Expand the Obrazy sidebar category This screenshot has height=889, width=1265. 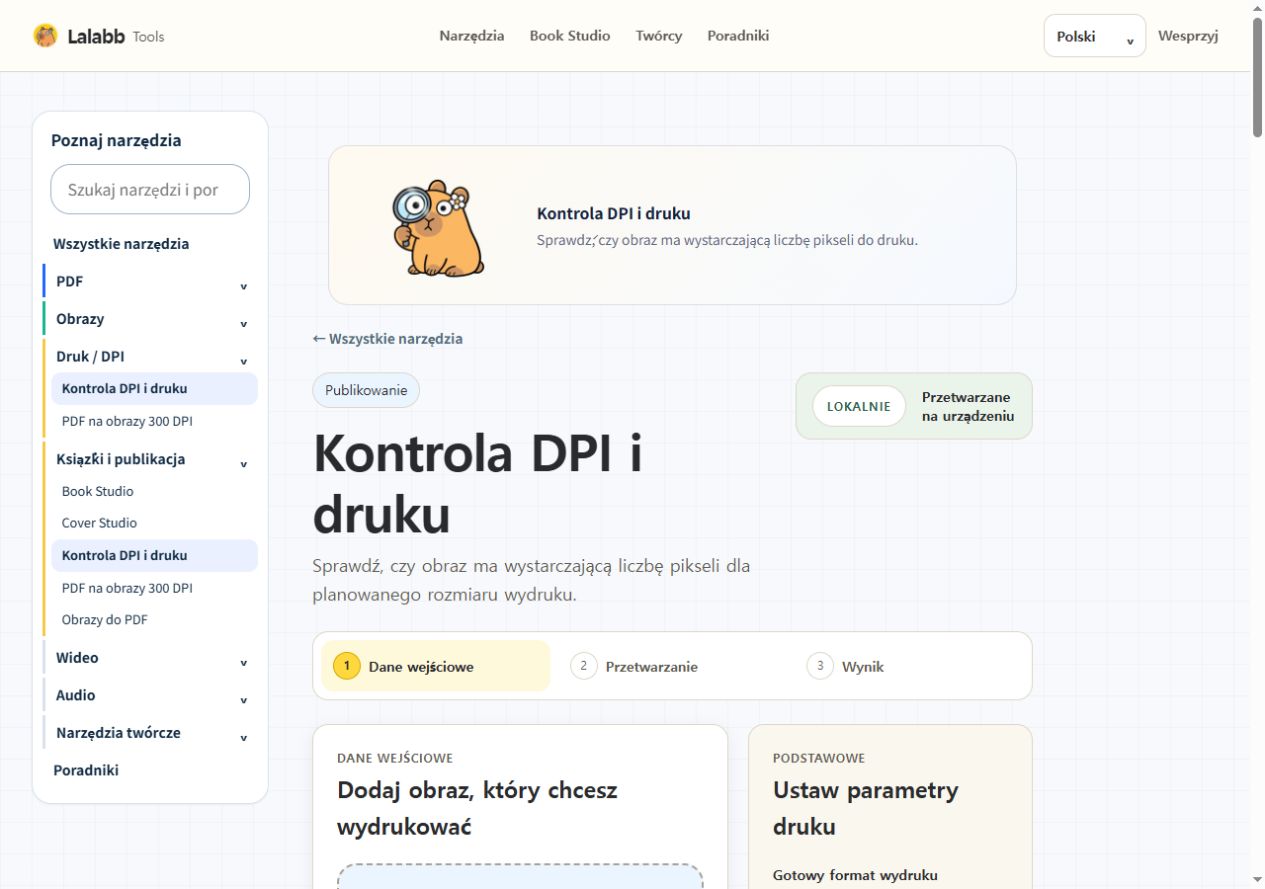click(150, 319)
